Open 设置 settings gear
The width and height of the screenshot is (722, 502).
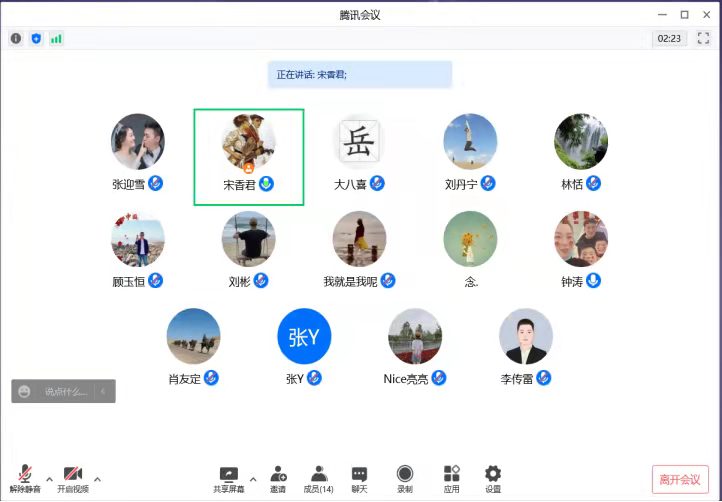(493, 475)
